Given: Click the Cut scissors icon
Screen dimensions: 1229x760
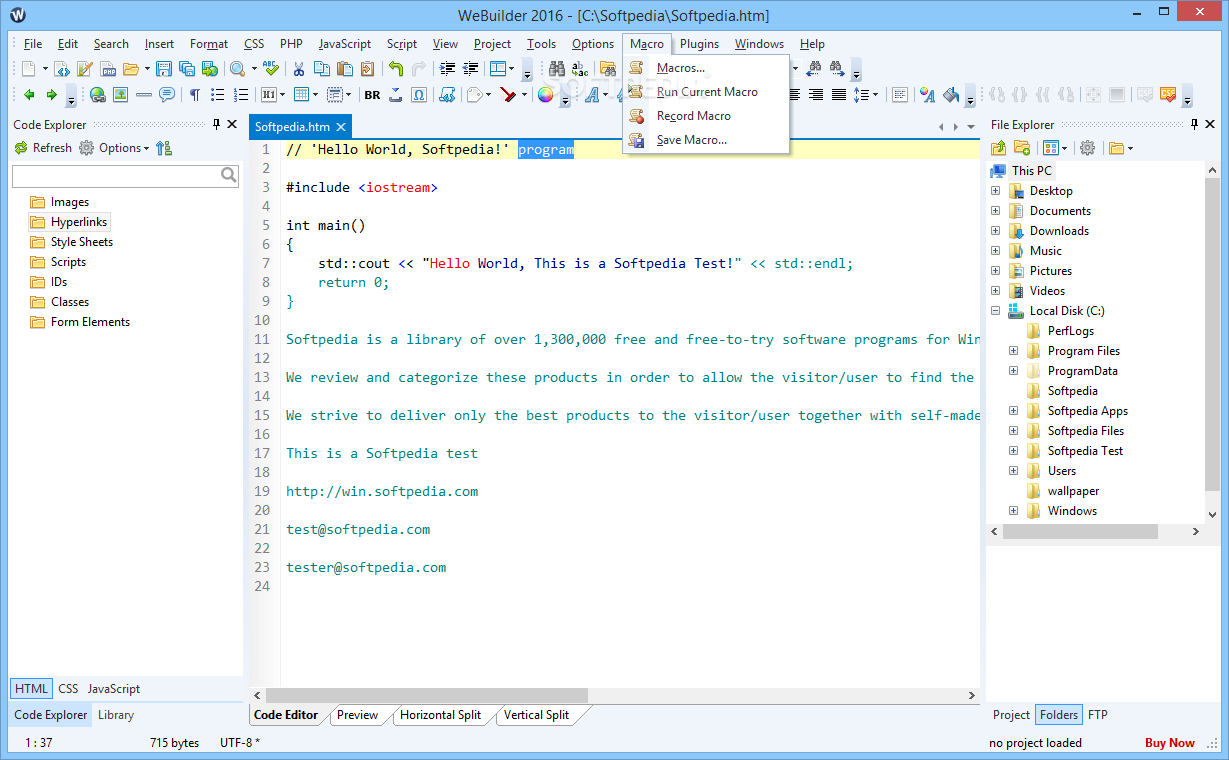Looking at the screenshot, I should pyautogui.click(x=298, y=69).
